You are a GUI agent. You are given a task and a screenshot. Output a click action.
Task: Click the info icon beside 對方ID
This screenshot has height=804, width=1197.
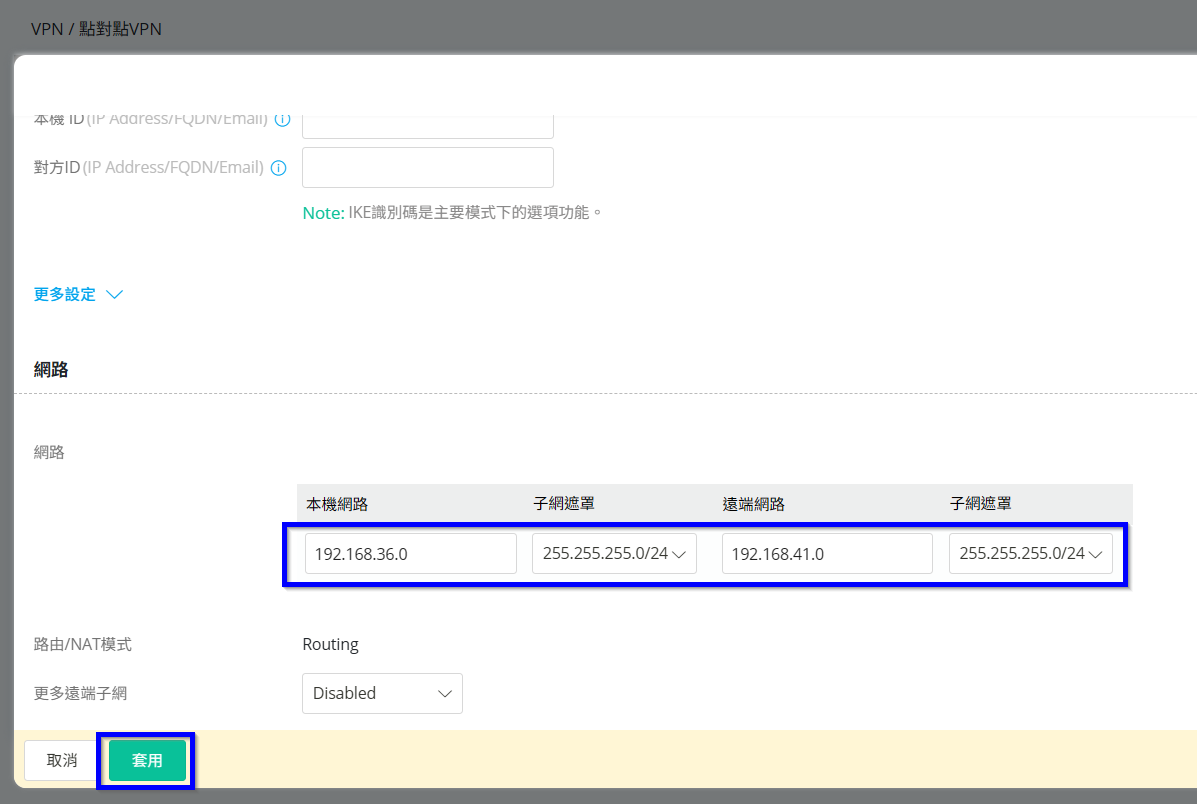tap(279, 168)
